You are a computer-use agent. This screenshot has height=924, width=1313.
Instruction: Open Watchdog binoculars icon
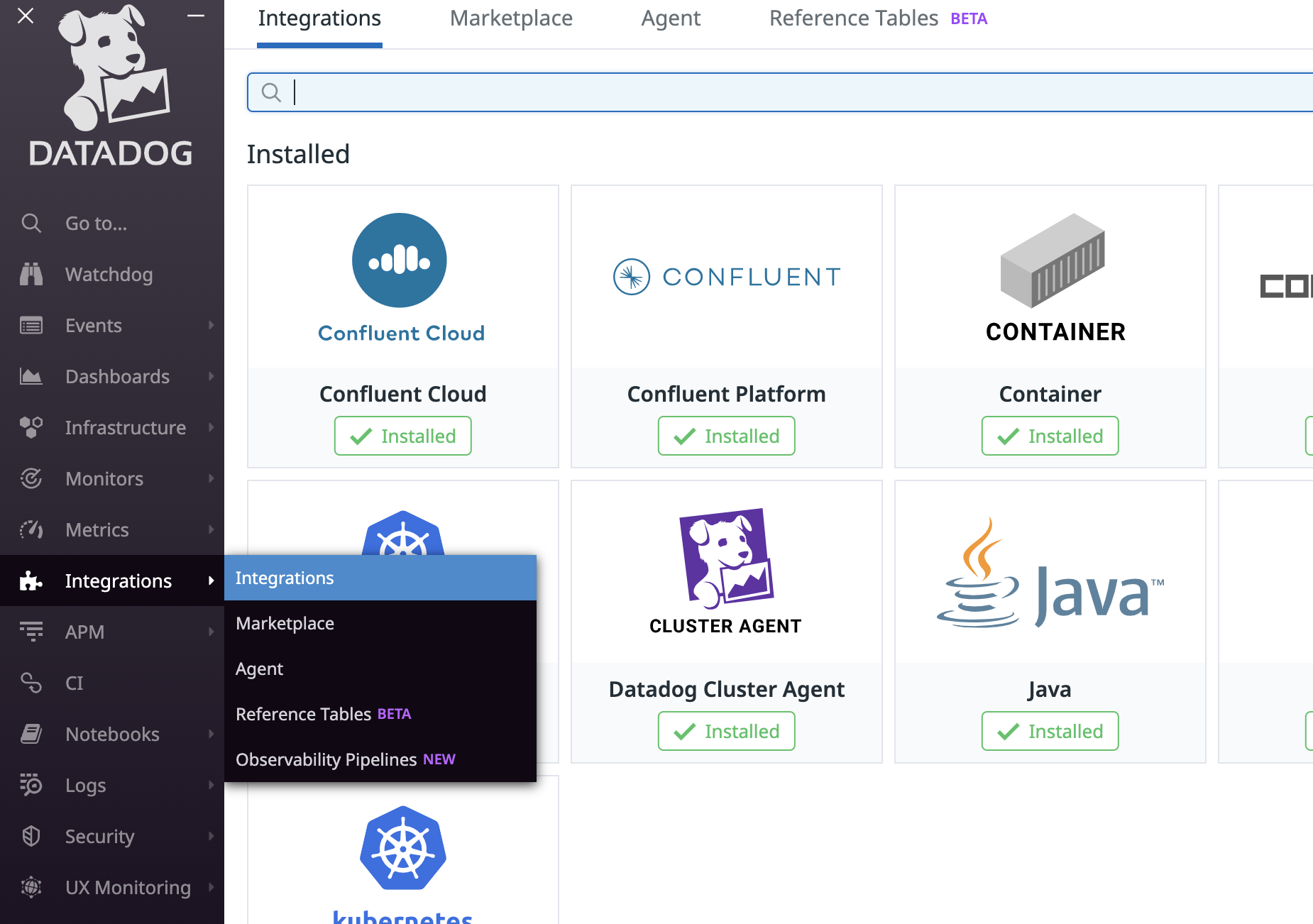click(x=31, y=275)
